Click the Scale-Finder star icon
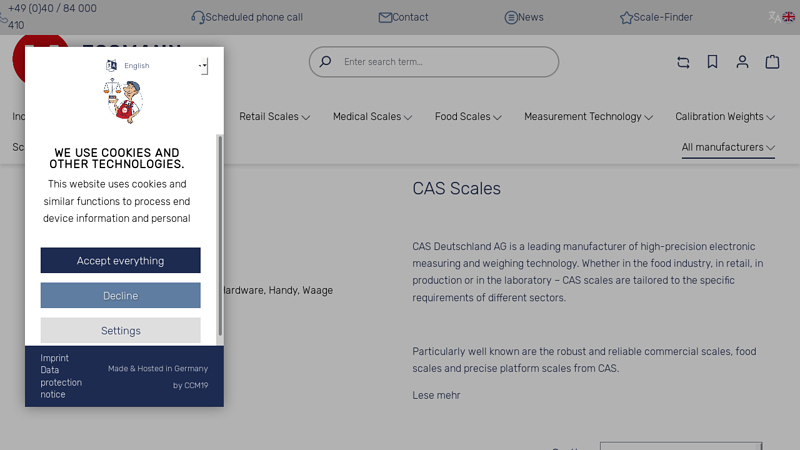The height and width of the screenshot is (450, 800). [626, 17]
